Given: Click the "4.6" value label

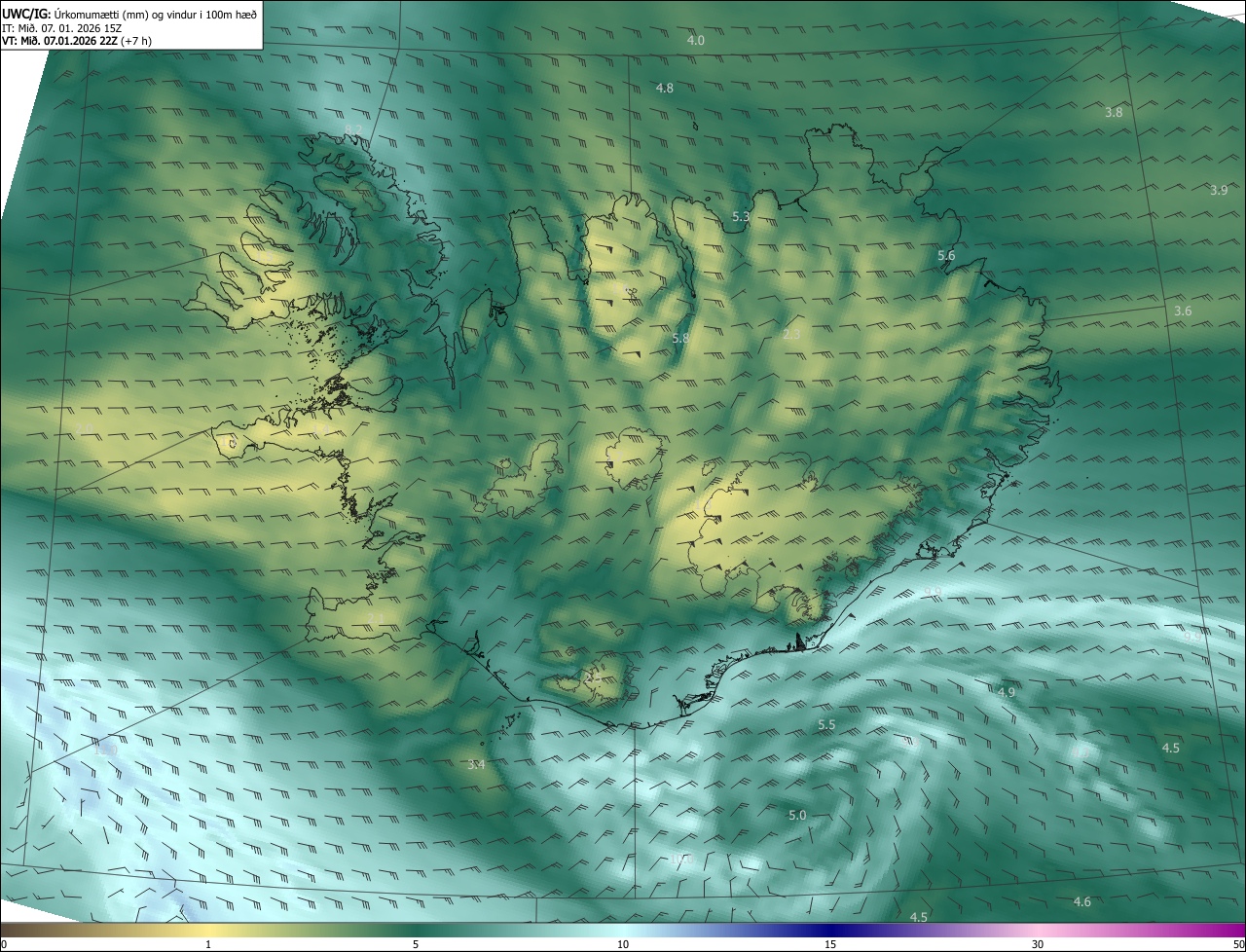Looking at the screenshot, I should point(1081,901).
